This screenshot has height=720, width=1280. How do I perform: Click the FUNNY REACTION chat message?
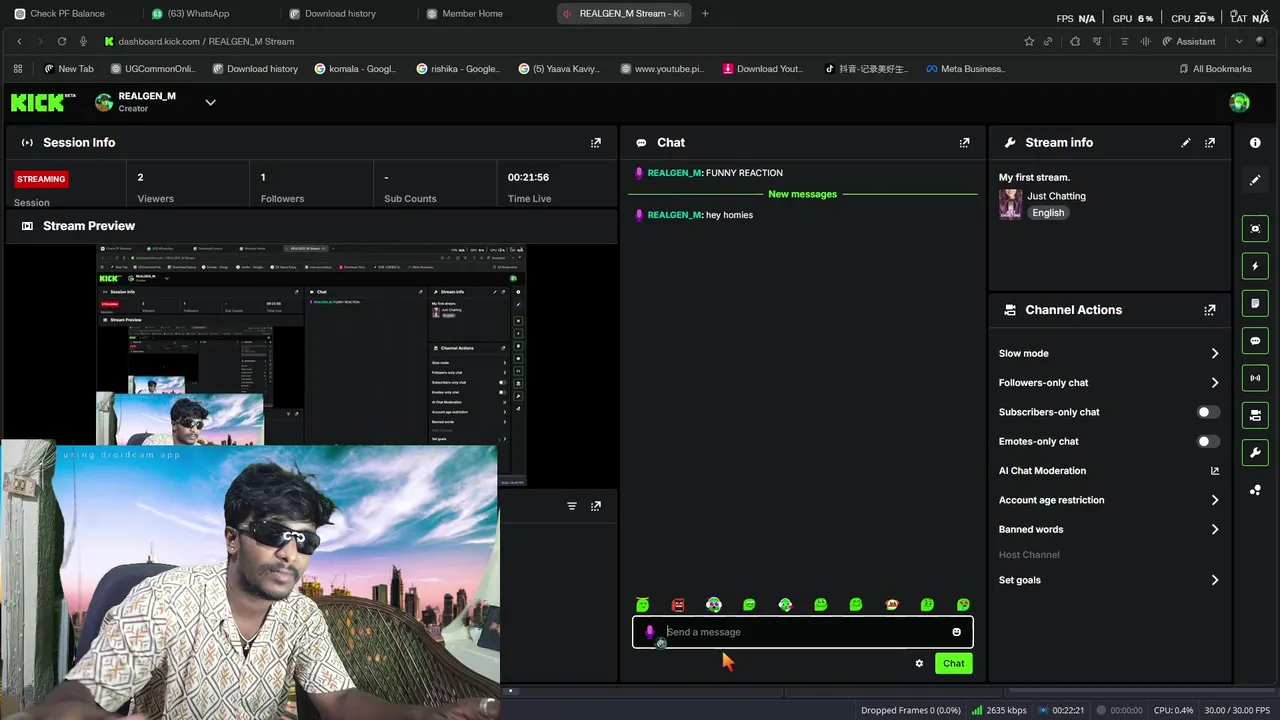point(744,173)
